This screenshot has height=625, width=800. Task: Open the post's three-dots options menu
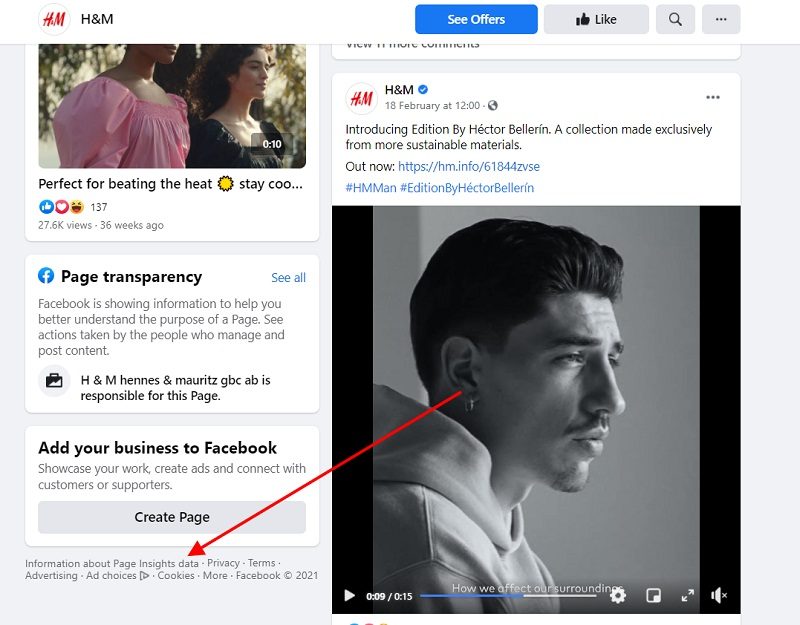click(713, 97)
